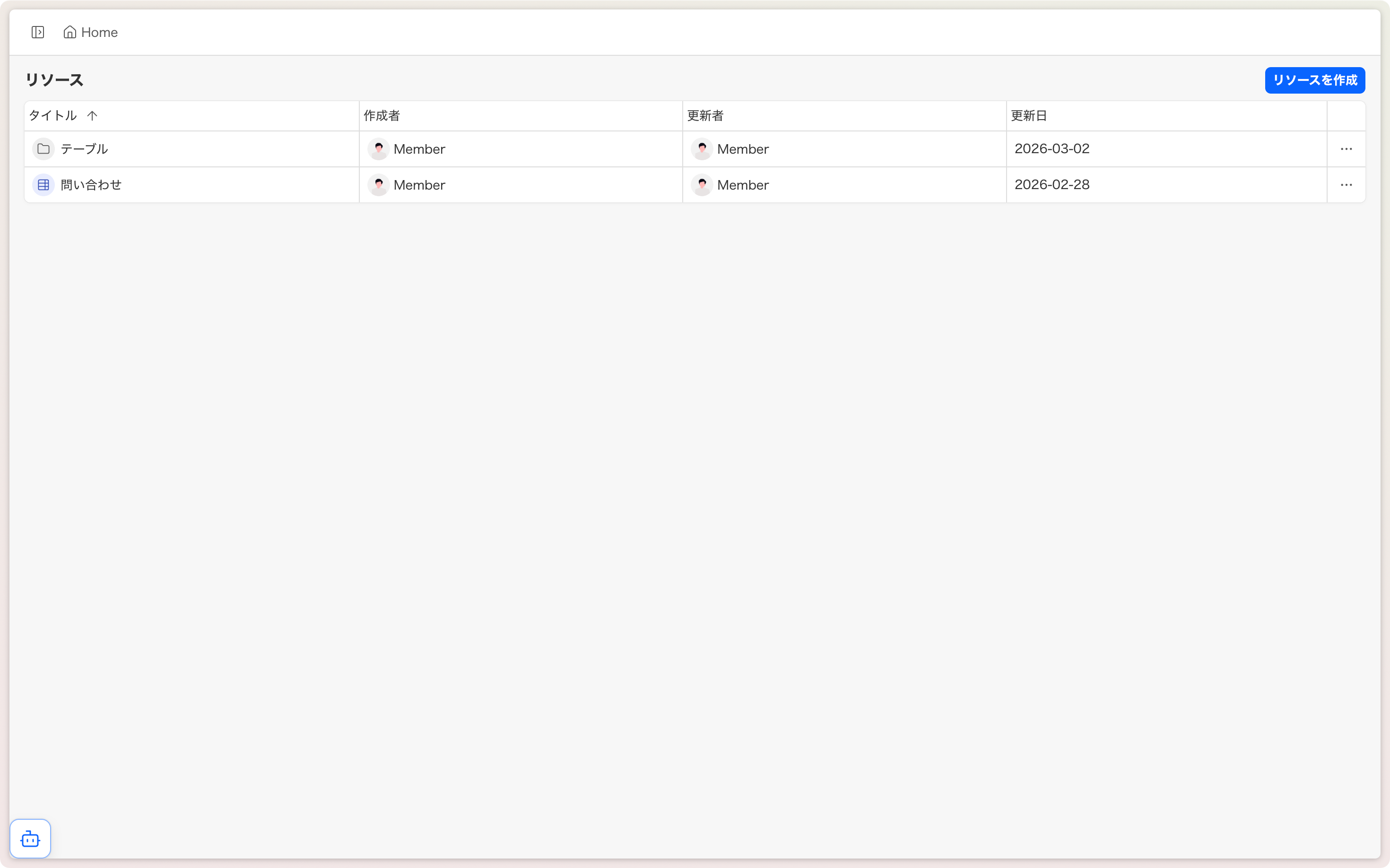Screen dimensions: 1390x868
Task: Click the folder icon for テーブル
Action: (x=43, y=149)
